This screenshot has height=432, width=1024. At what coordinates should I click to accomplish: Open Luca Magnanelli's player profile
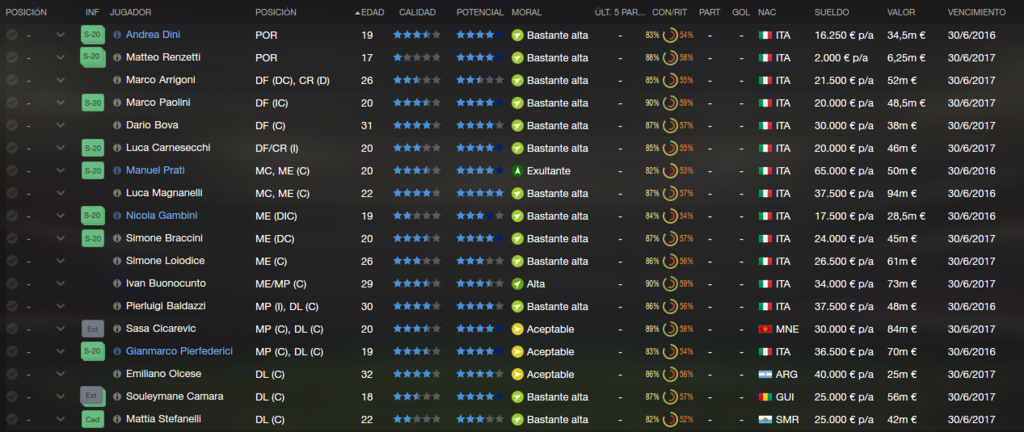tap(165, 193)
